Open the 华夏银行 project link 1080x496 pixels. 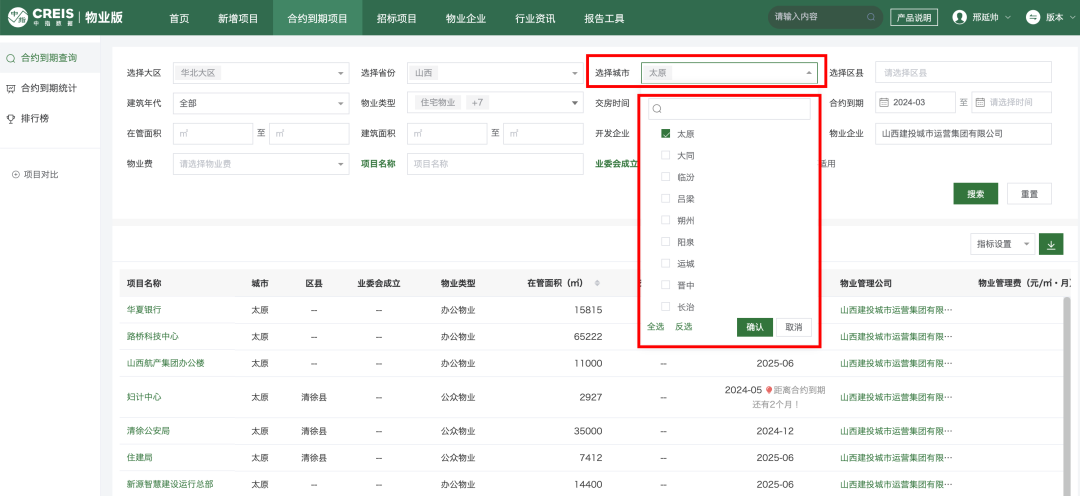144,310
